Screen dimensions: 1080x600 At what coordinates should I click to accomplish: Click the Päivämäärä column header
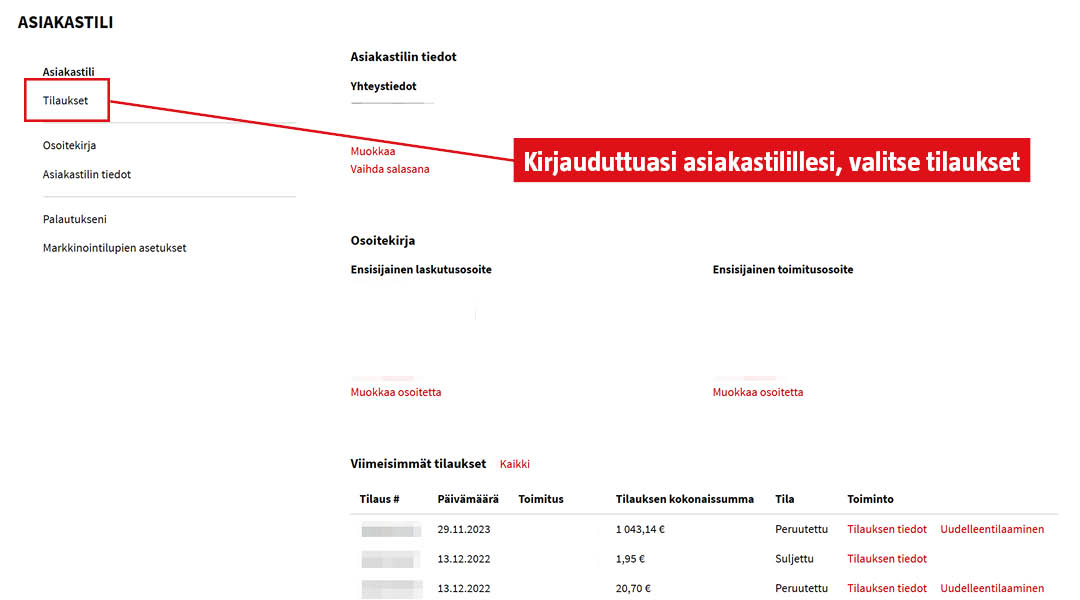pyautogui.click(x=467, y=499)
